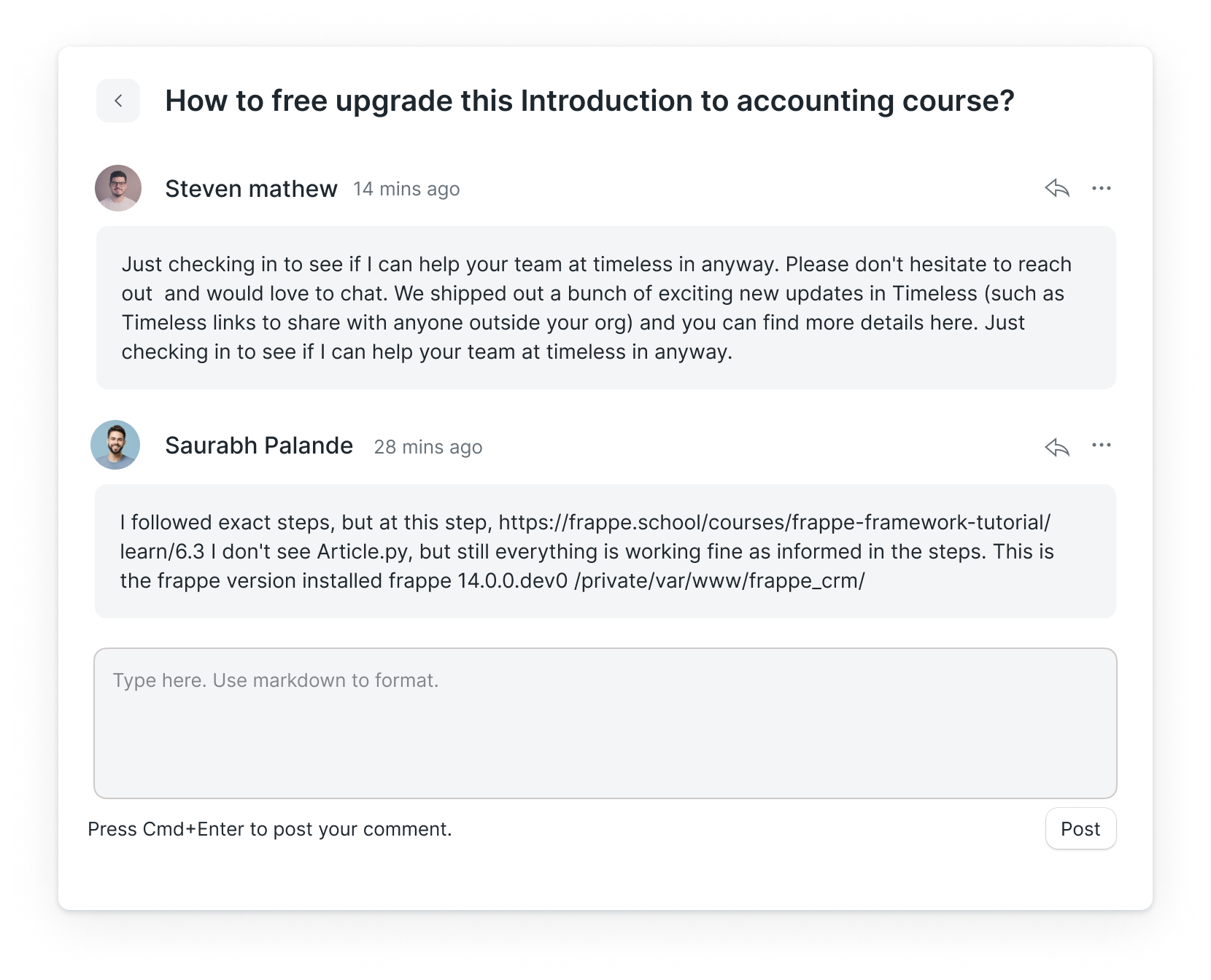Click Steven mathew's profile avatar

tap(118, 188)
